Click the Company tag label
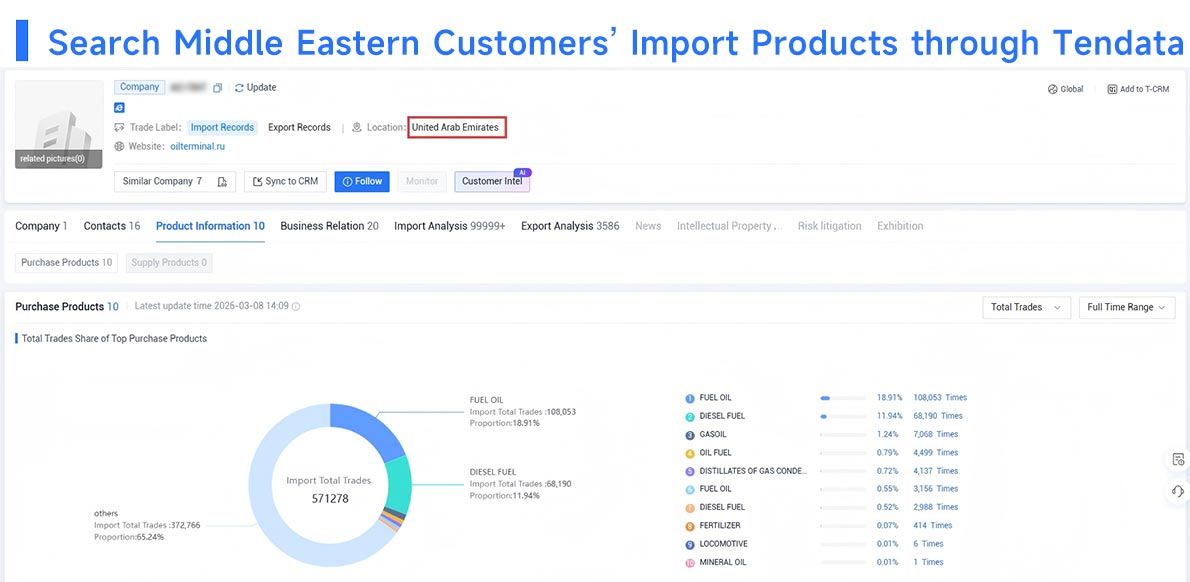 140,87
